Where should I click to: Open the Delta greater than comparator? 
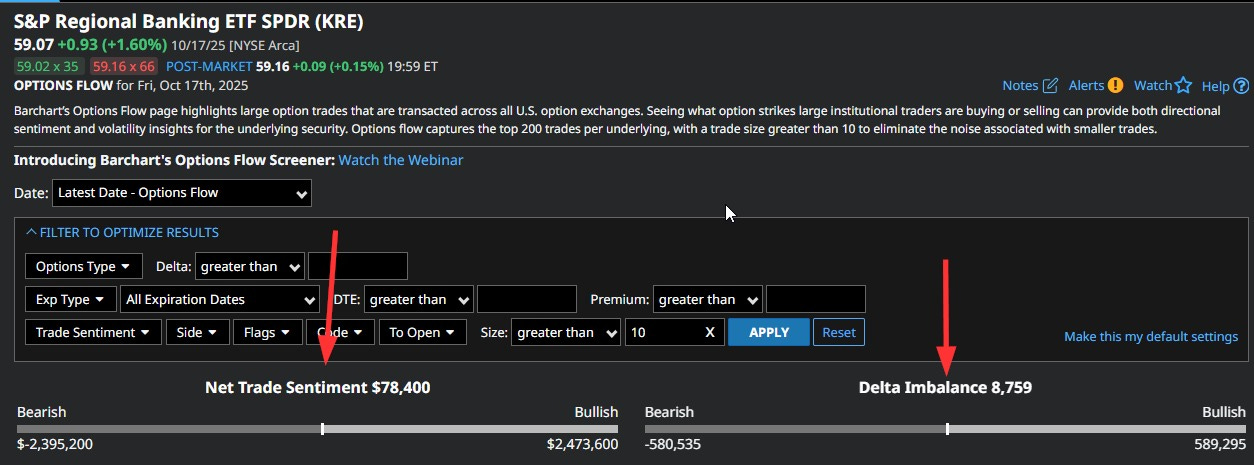250,267
